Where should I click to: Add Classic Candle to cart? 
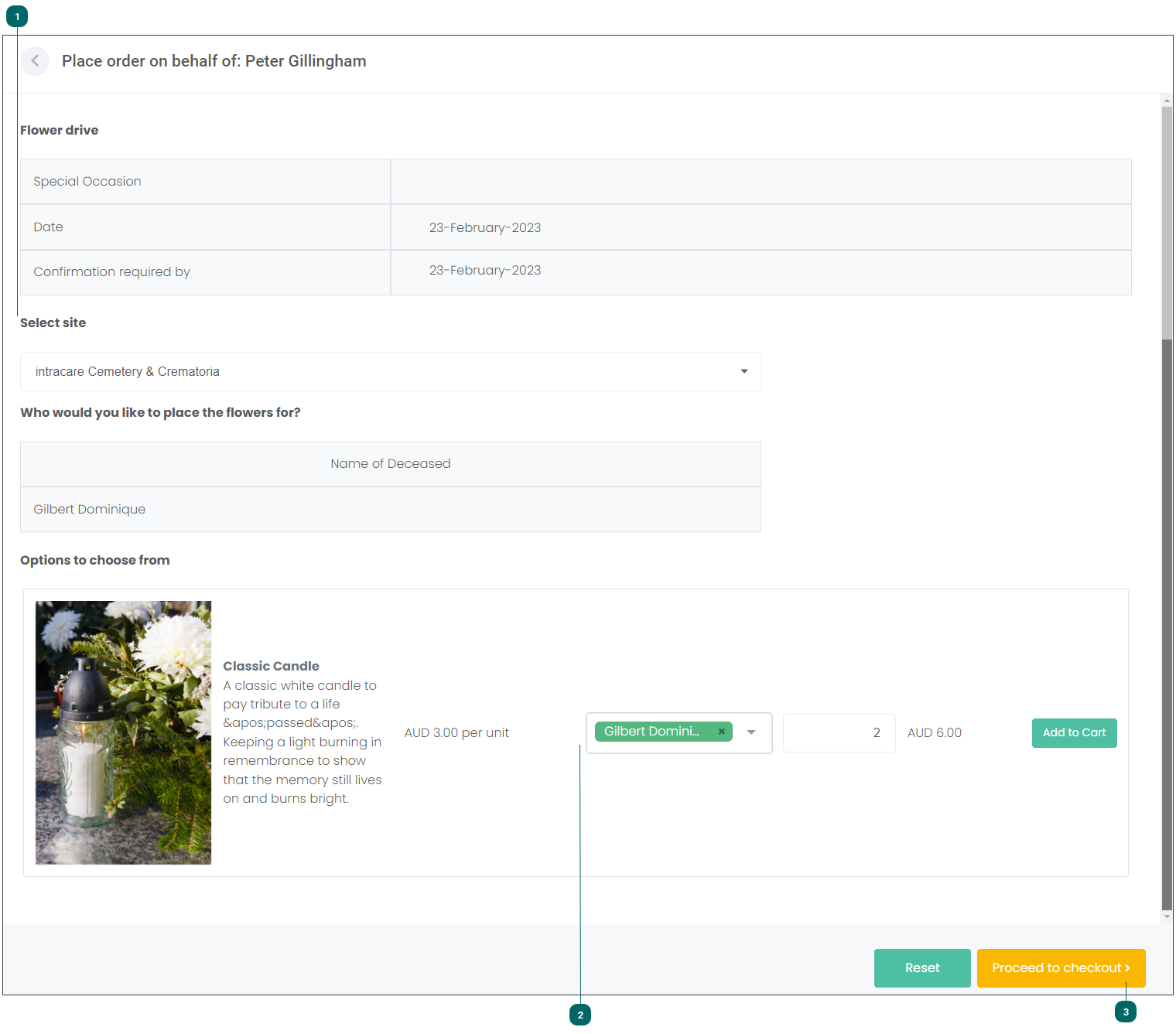[x=1074, y=733]
